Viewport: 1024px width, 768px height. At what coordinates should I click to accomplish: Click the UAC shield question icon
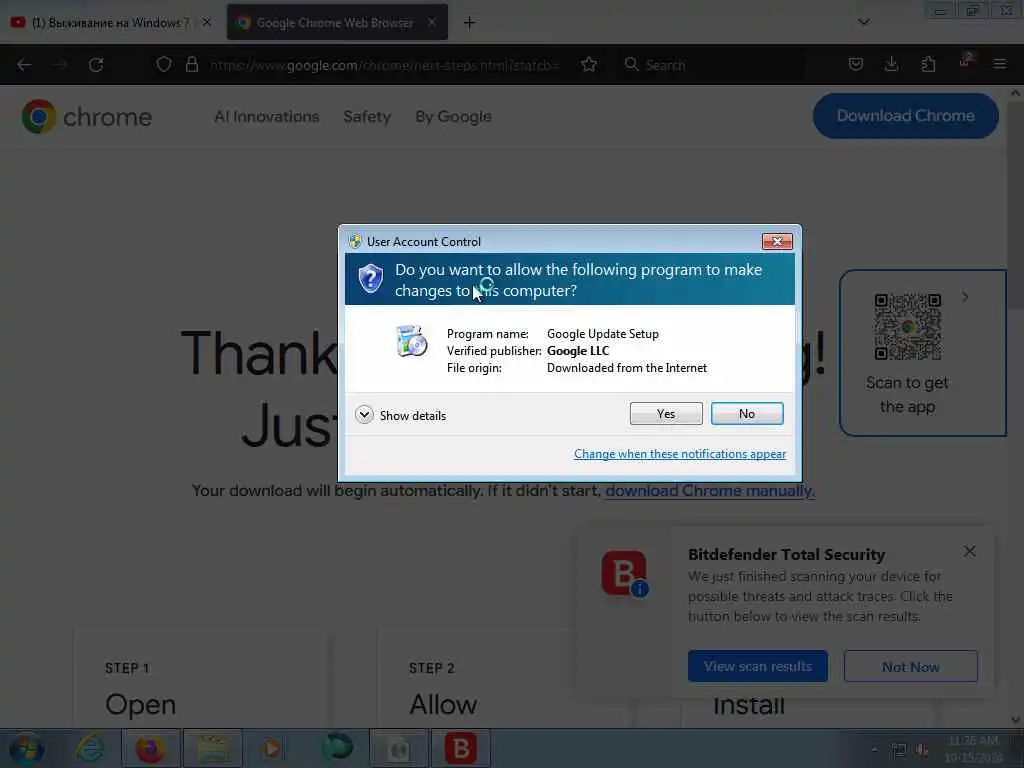(x=370, y=279)
